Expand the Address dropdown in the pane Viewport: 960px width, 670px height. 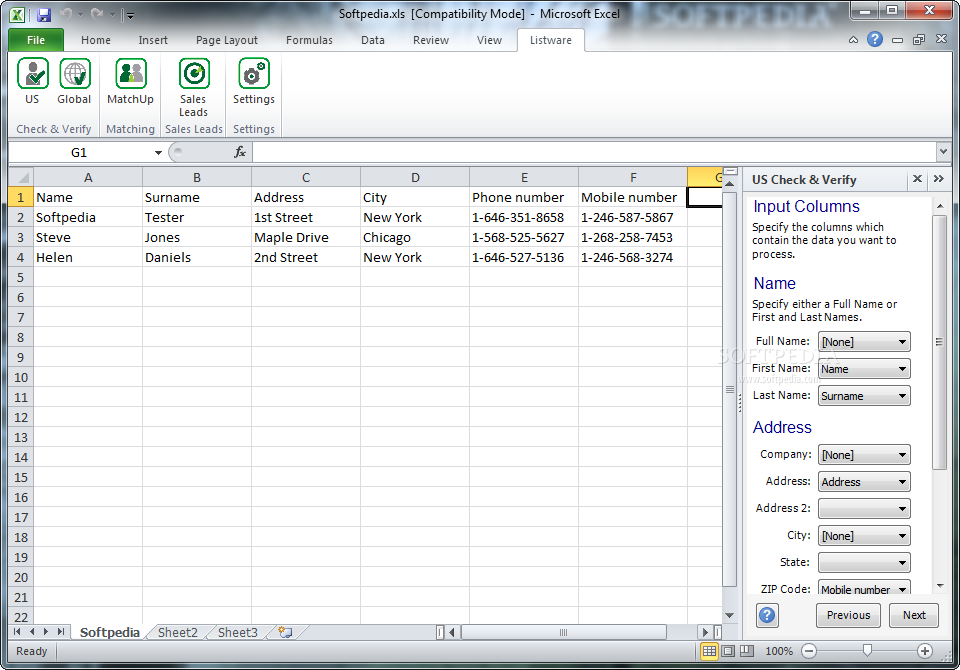click(x=902, y=481)
